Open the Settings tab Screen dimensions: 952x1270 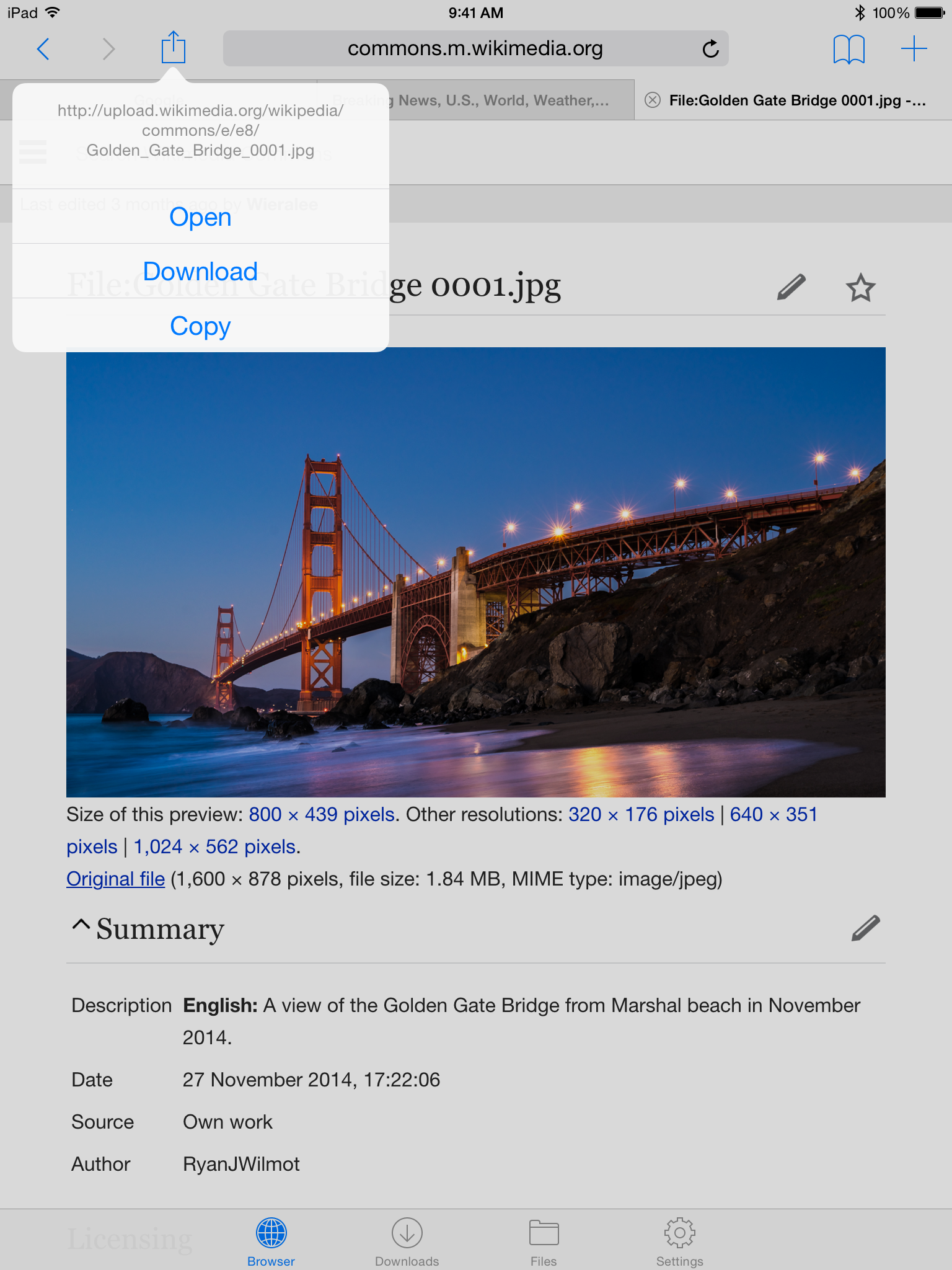click(680, 1242)
